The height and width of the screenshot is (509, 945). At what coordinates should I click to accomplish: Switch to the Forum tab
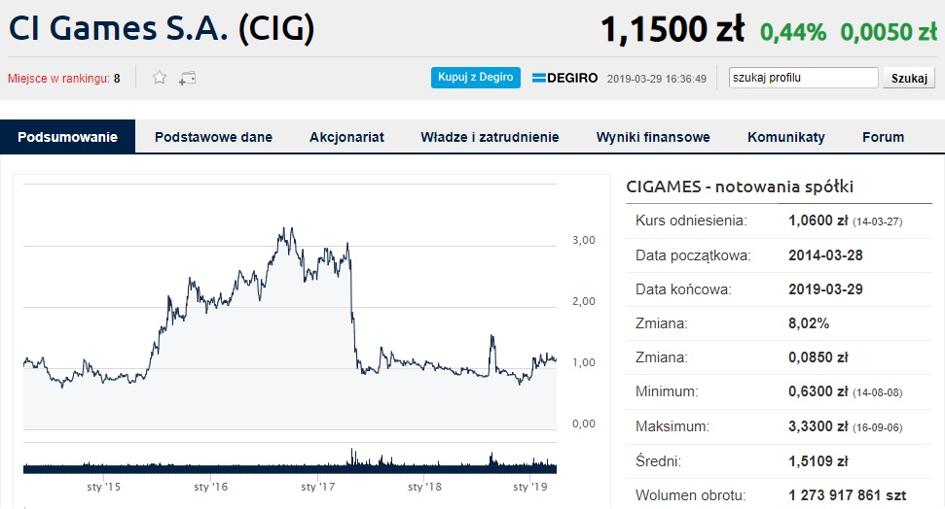(882, 137)
